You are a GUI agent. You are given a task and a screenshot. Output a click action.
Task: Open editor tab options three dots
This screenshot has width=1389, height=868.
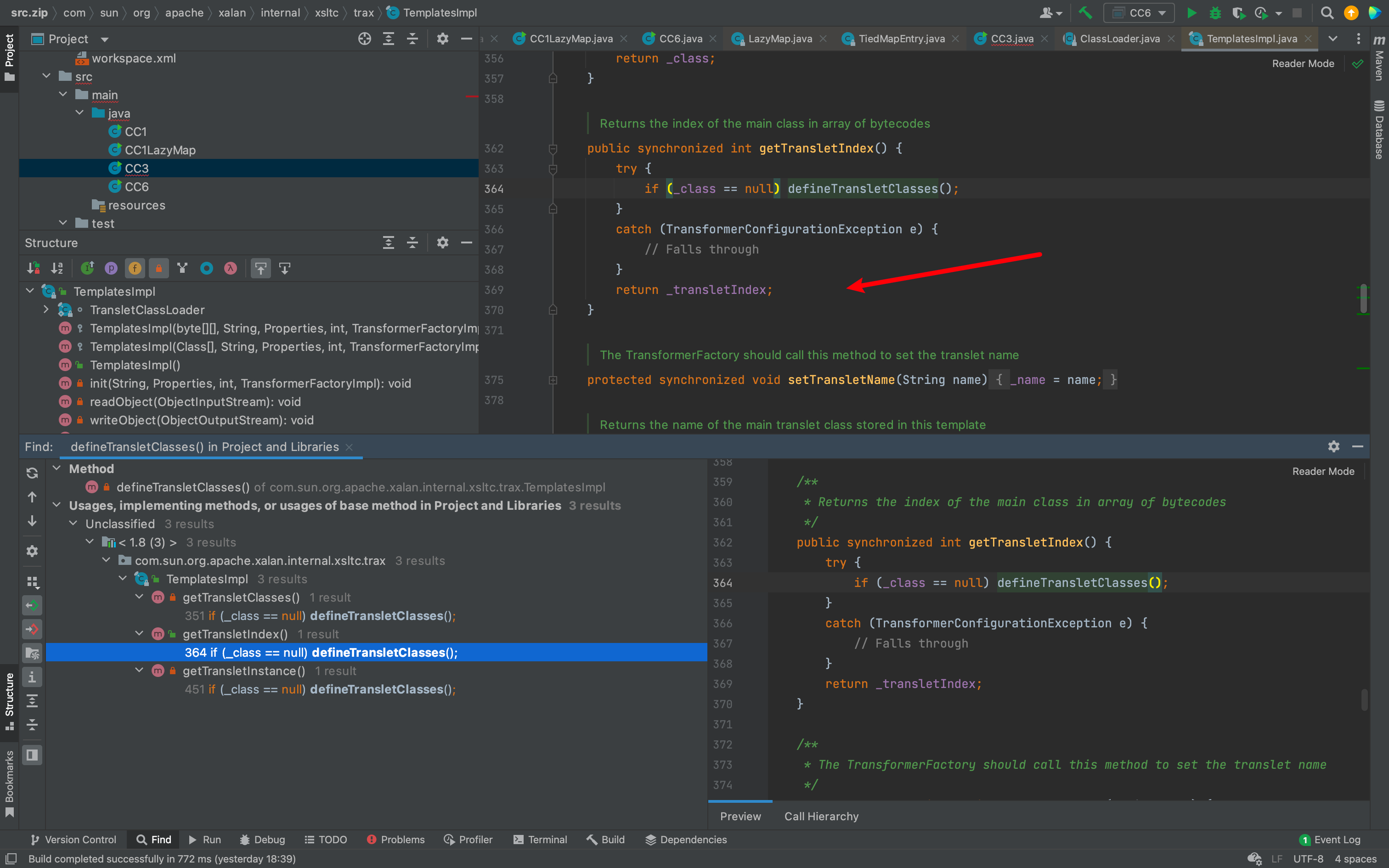pyautogui.click(x=1358, y=39)
